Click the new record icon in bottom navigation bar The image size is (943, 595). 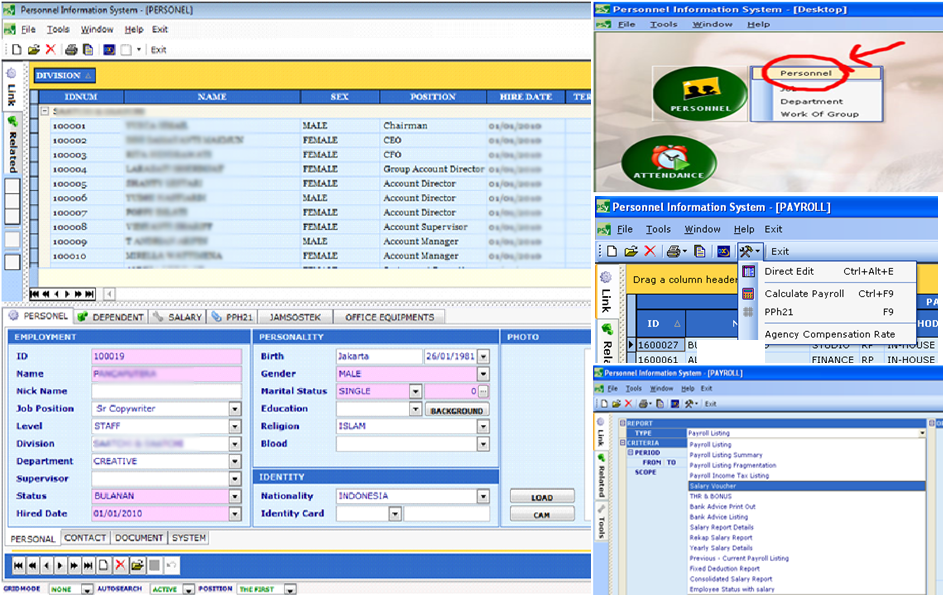(x=104, y=566)
